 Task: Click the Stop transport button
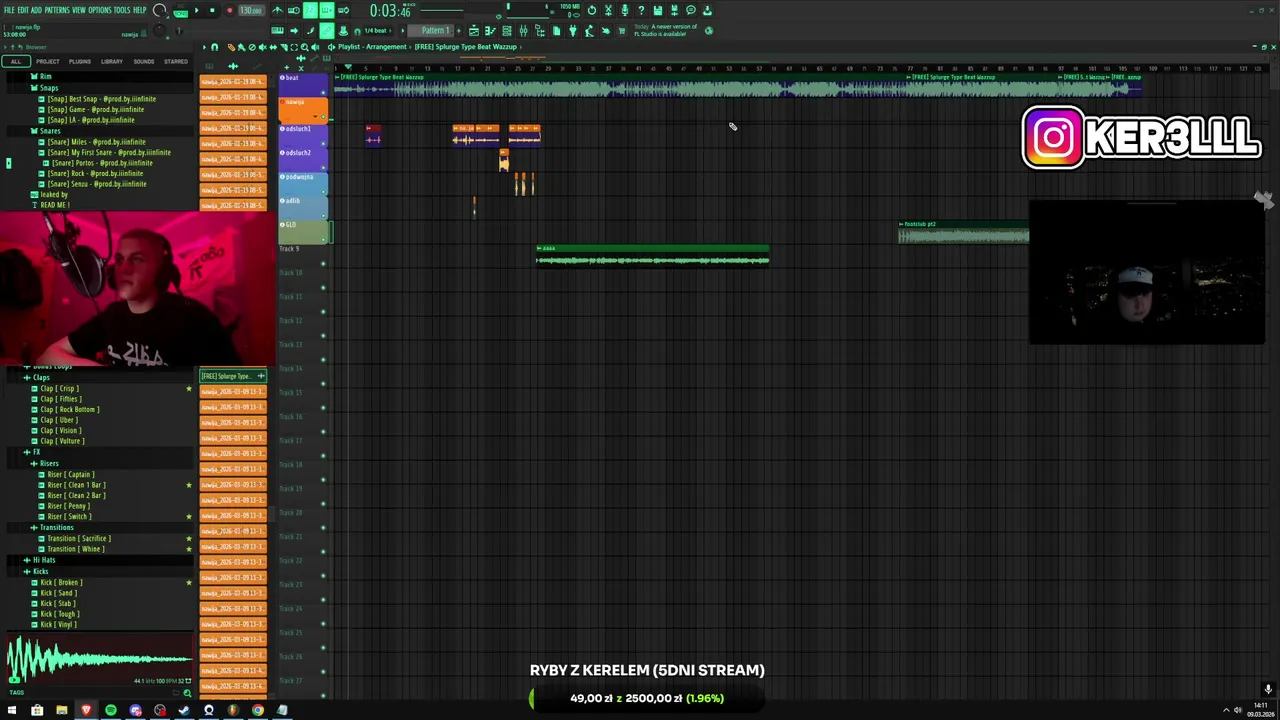[212, 10]
